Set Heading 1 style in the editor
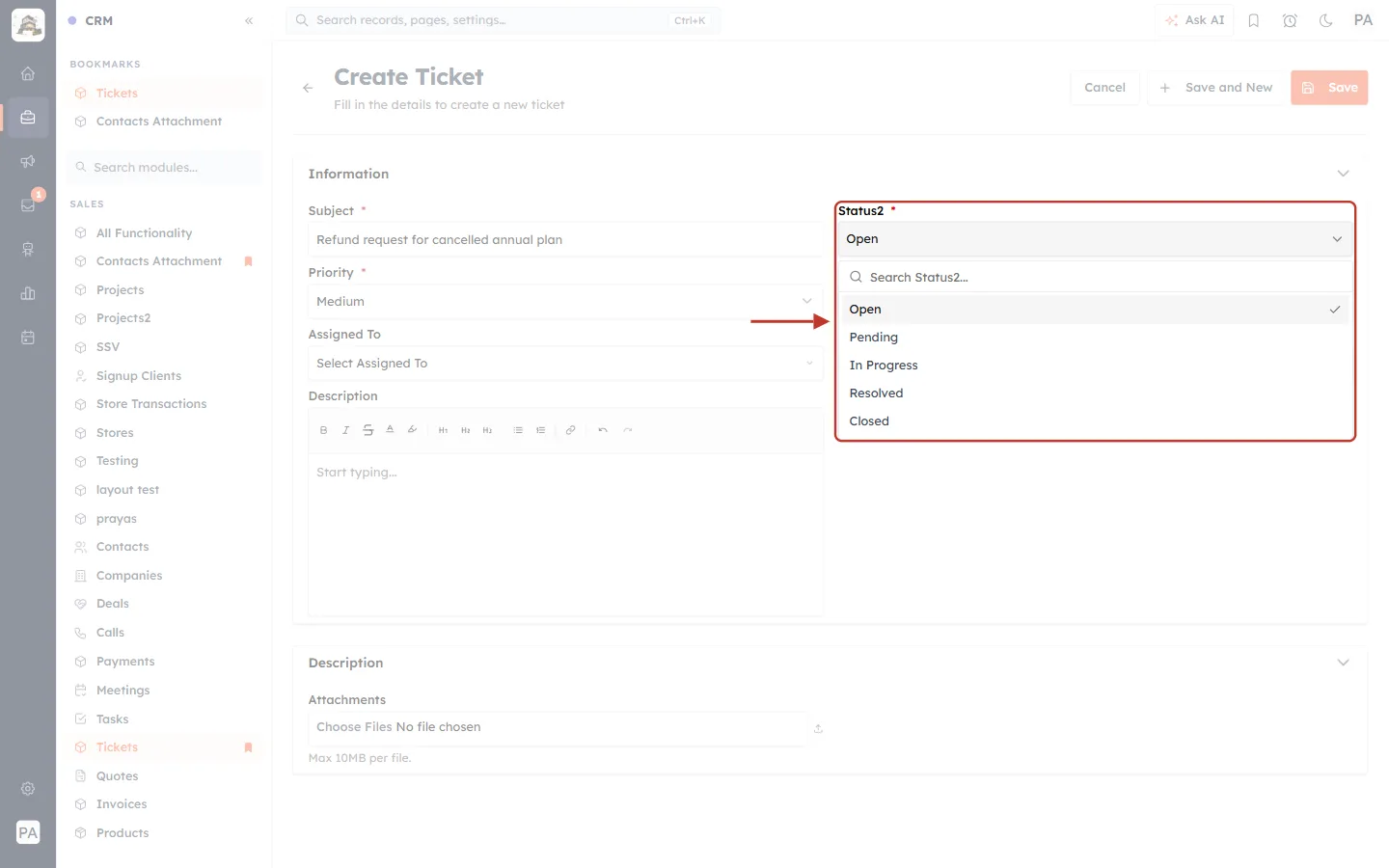 (x=443, y=430)
